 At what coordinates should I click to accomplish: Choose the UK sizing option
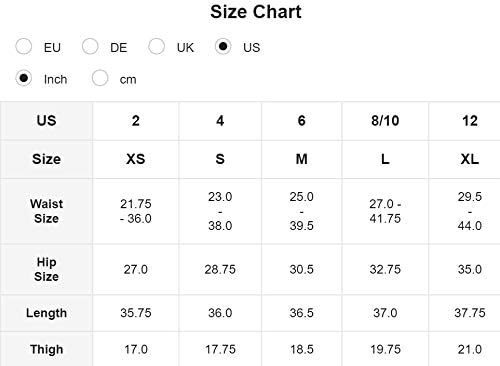pos(157,46)
